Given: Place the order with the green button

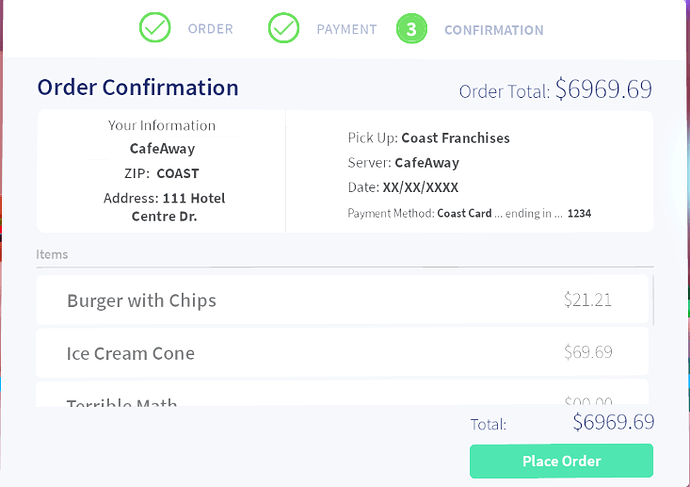Looking at the screenshot, I should tap(562, 461).
